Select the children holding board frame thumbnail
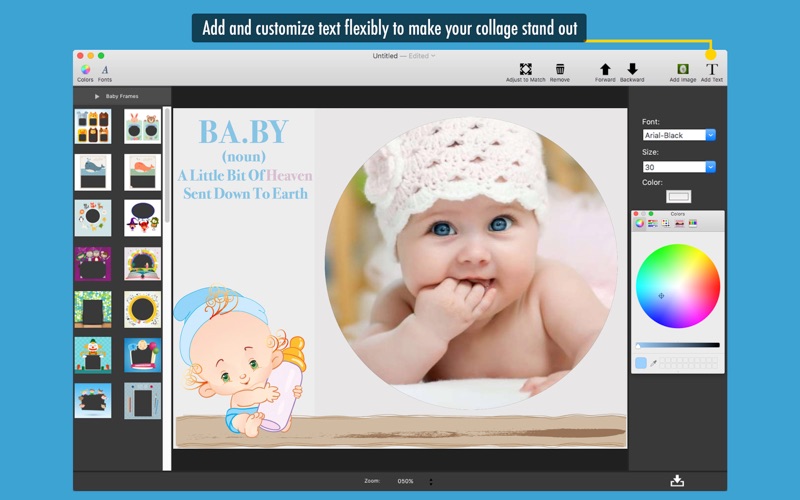This screenshot has width=800, height=500. pyautogui.click(x=93, y=401)
